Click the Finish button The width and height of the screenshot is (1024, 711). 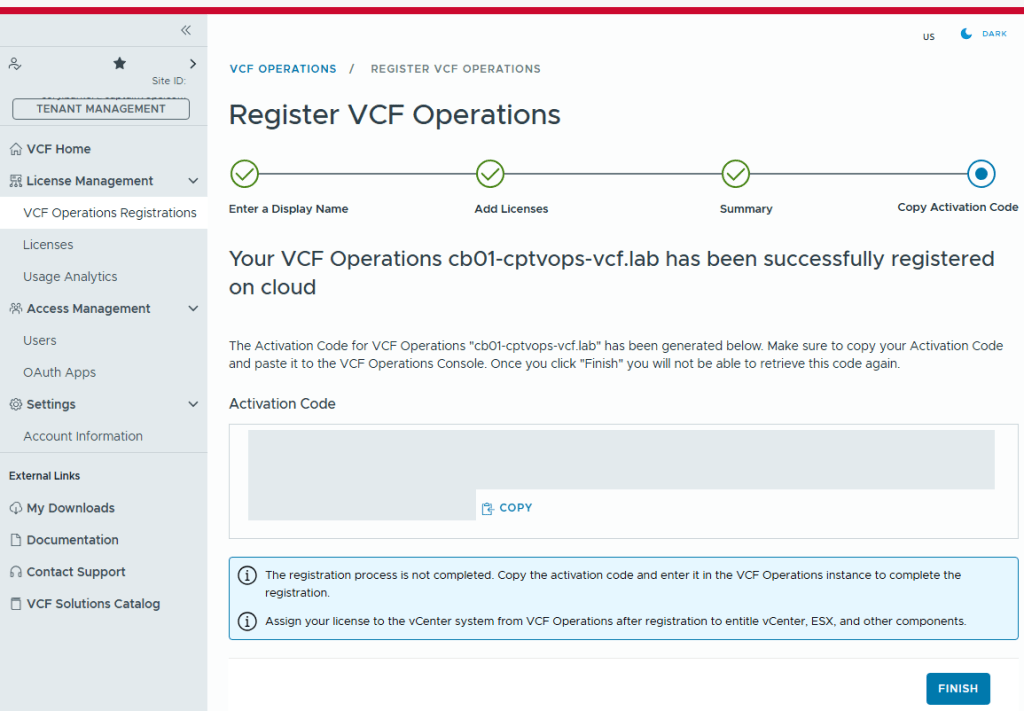click(957, 689)
